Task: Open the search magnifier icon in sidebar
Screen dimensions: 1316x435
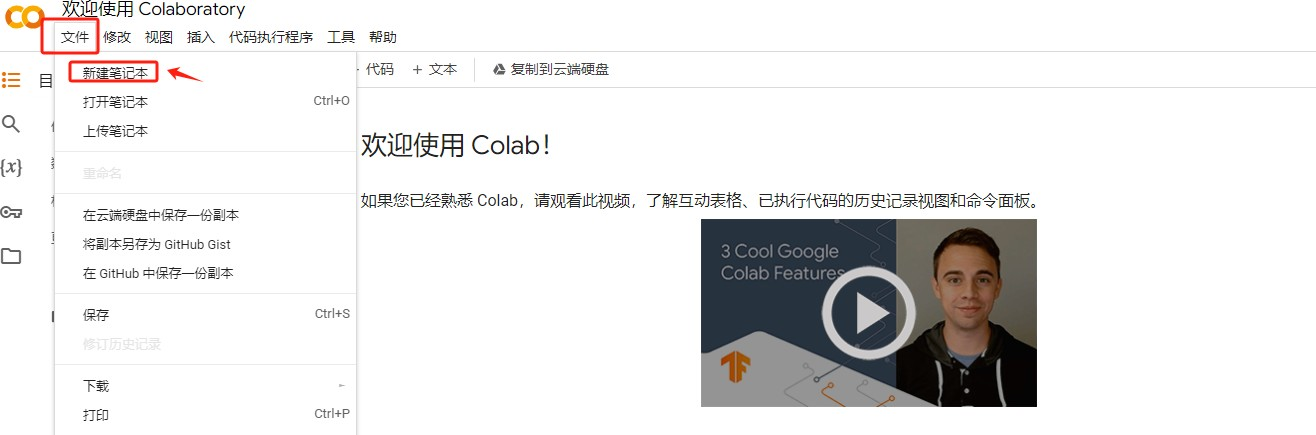Action: (11, 124)
